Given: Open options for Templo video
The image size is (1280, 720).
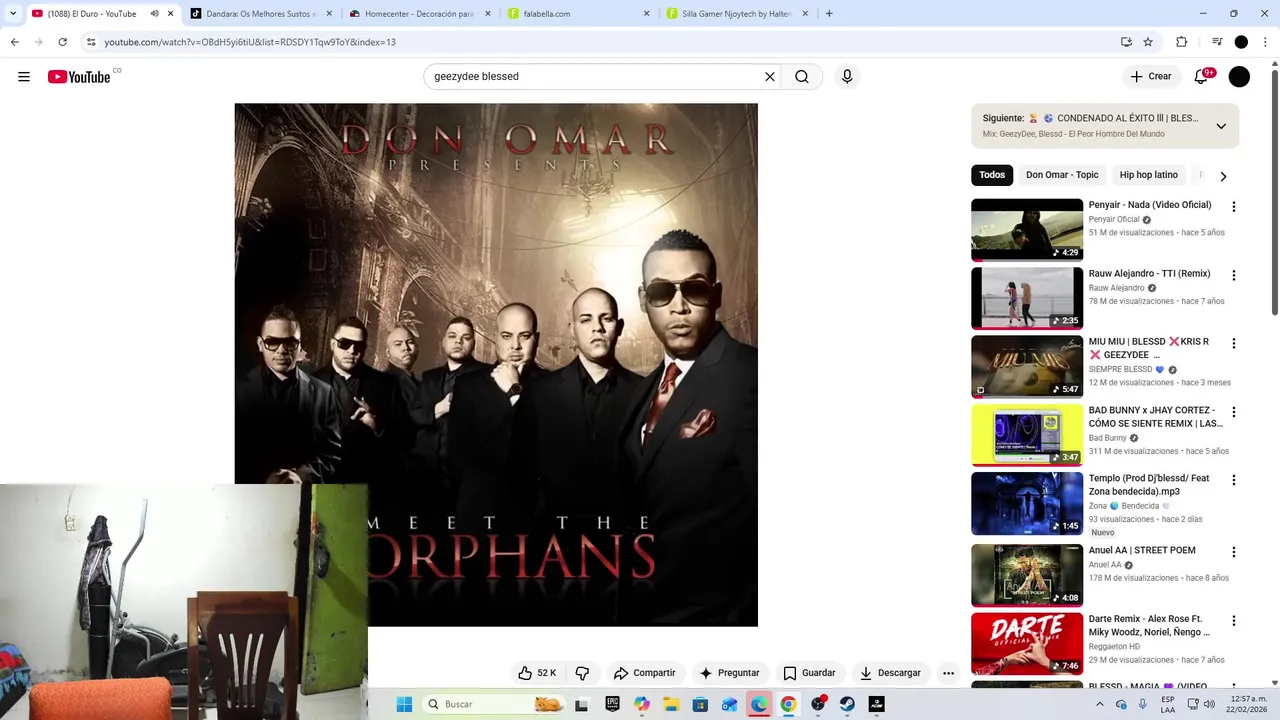Looking at the screenshot, I should [1233, 480].
